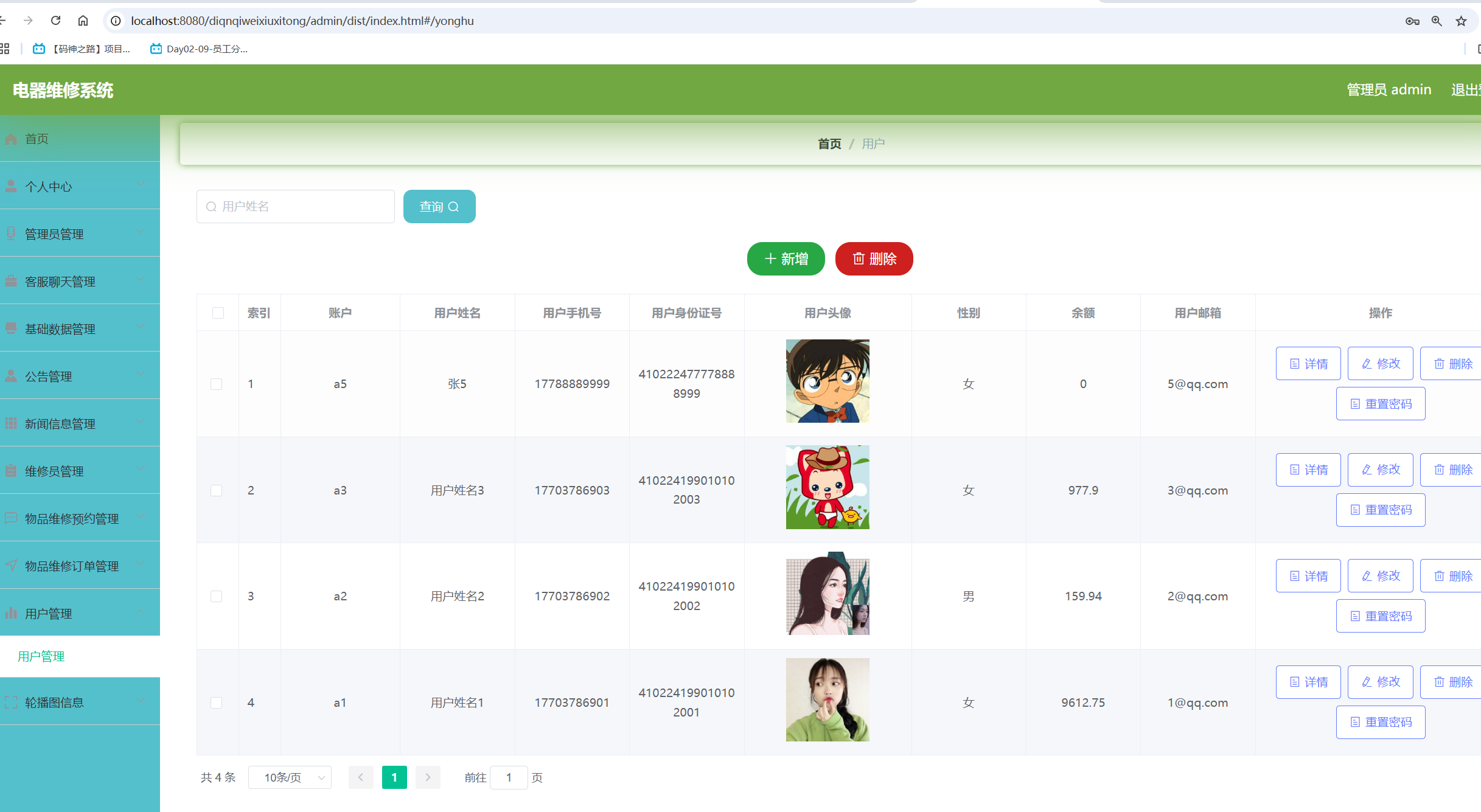Open the 首页 sidebar menu item
Screen dimensions: 1481x812
(x=80, y=139)
